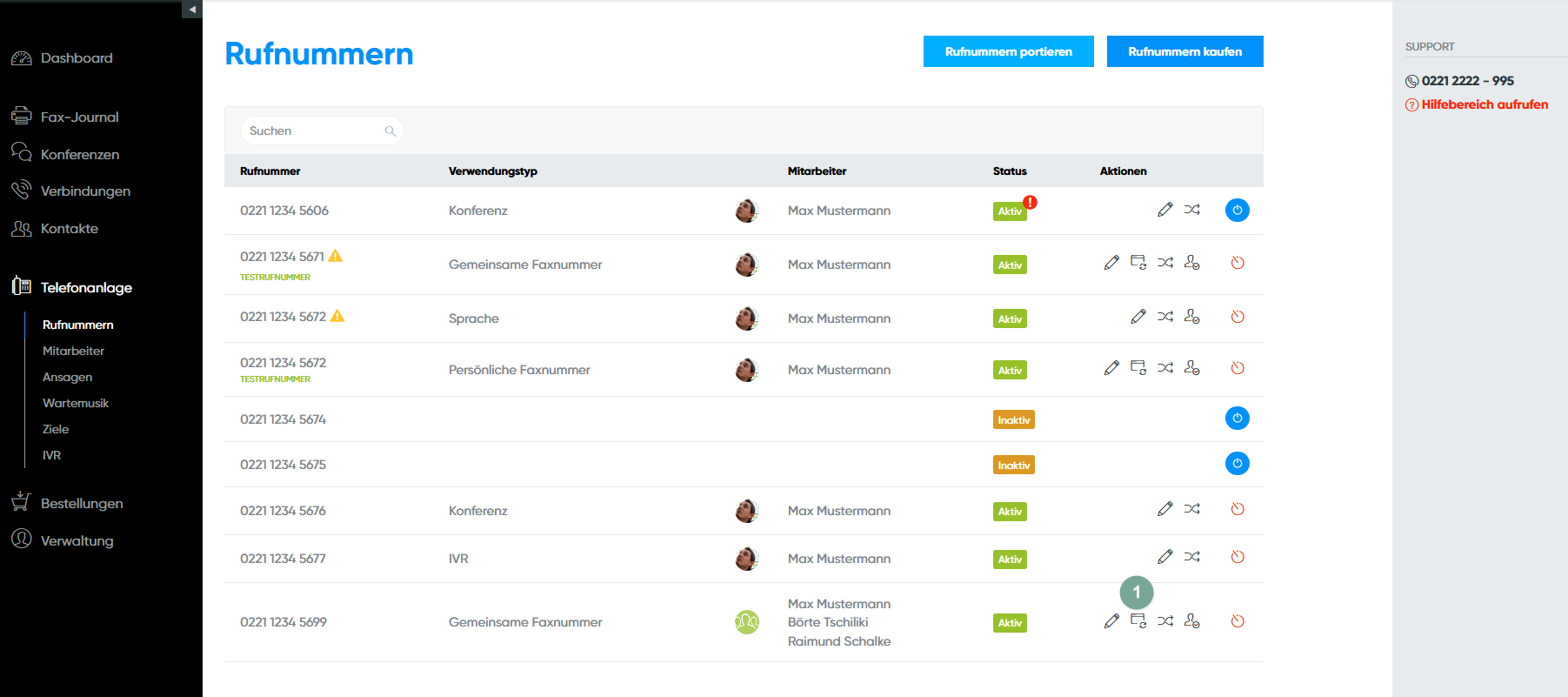This screenshot has width=1568, height=697.
Task: Collapse the left sidebar with the arrow
Action: (192, 9)
